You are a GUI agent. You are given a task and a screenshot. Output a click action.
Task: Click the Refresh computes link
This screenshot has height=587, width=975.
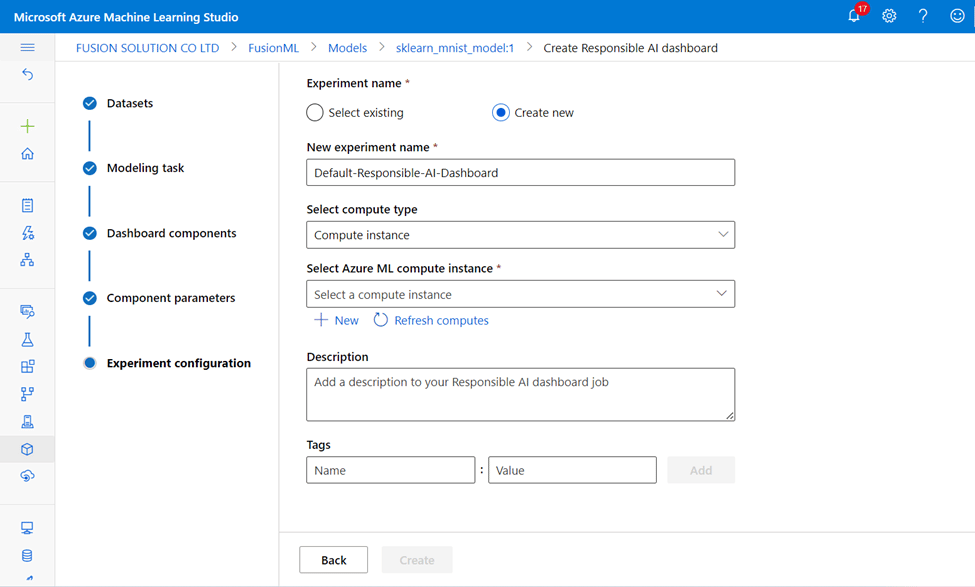click(441, 320)
